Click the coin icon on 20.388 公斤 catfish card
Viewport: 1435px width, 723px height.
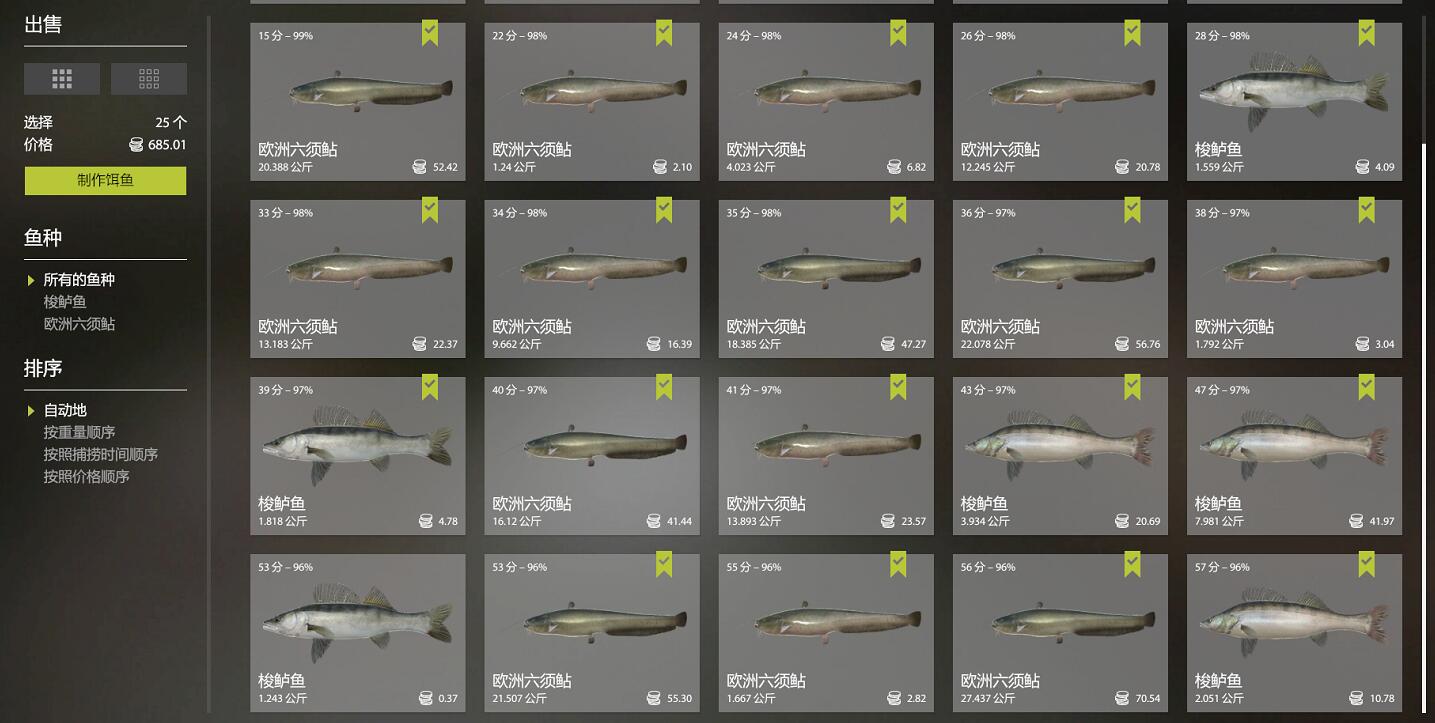tap(420, 167)
